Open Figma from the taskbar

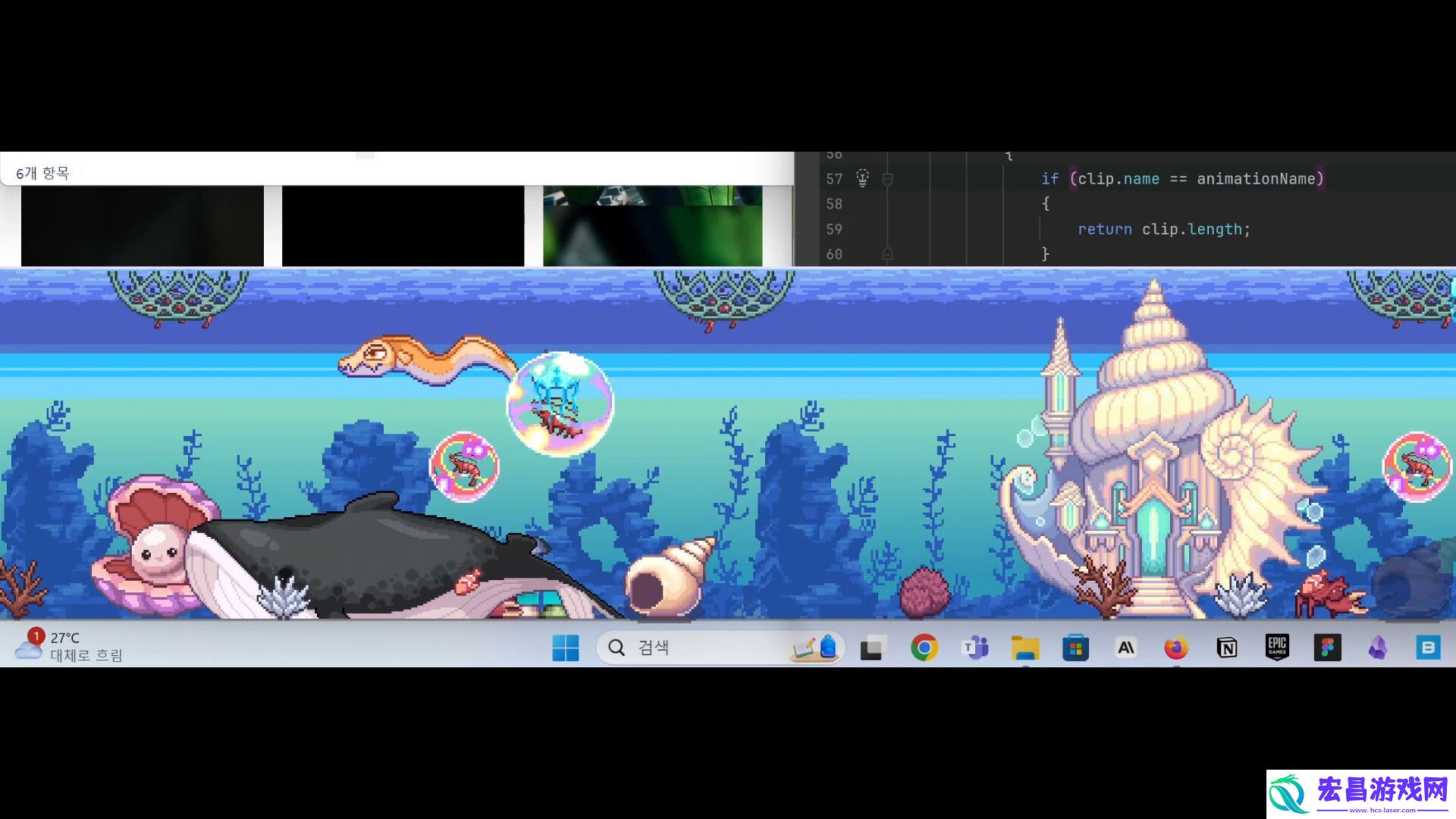(1327, 648)
